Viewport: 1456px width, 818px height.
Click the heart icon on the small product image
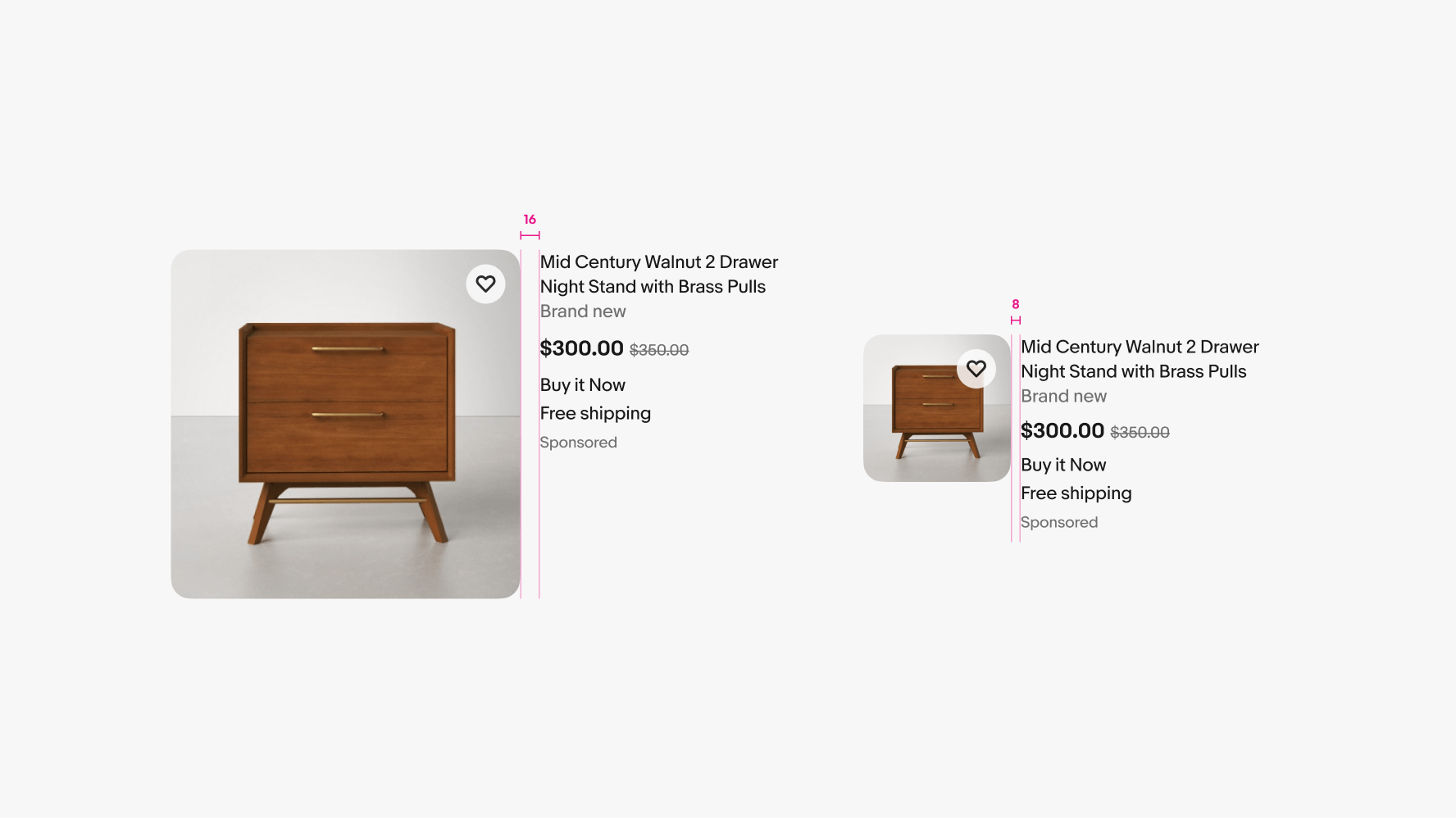[x=976, y=369]
